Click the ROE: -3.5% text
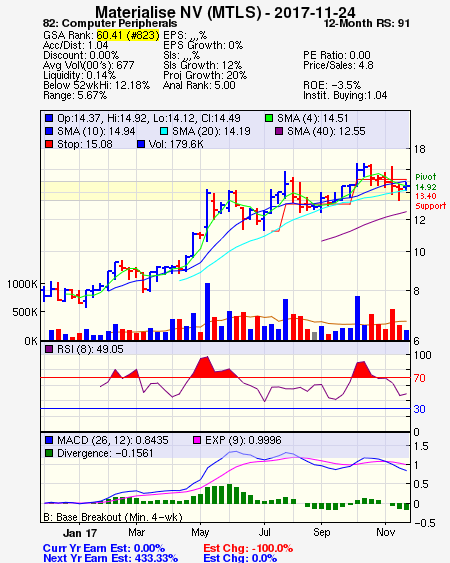 tap(332, 85)
